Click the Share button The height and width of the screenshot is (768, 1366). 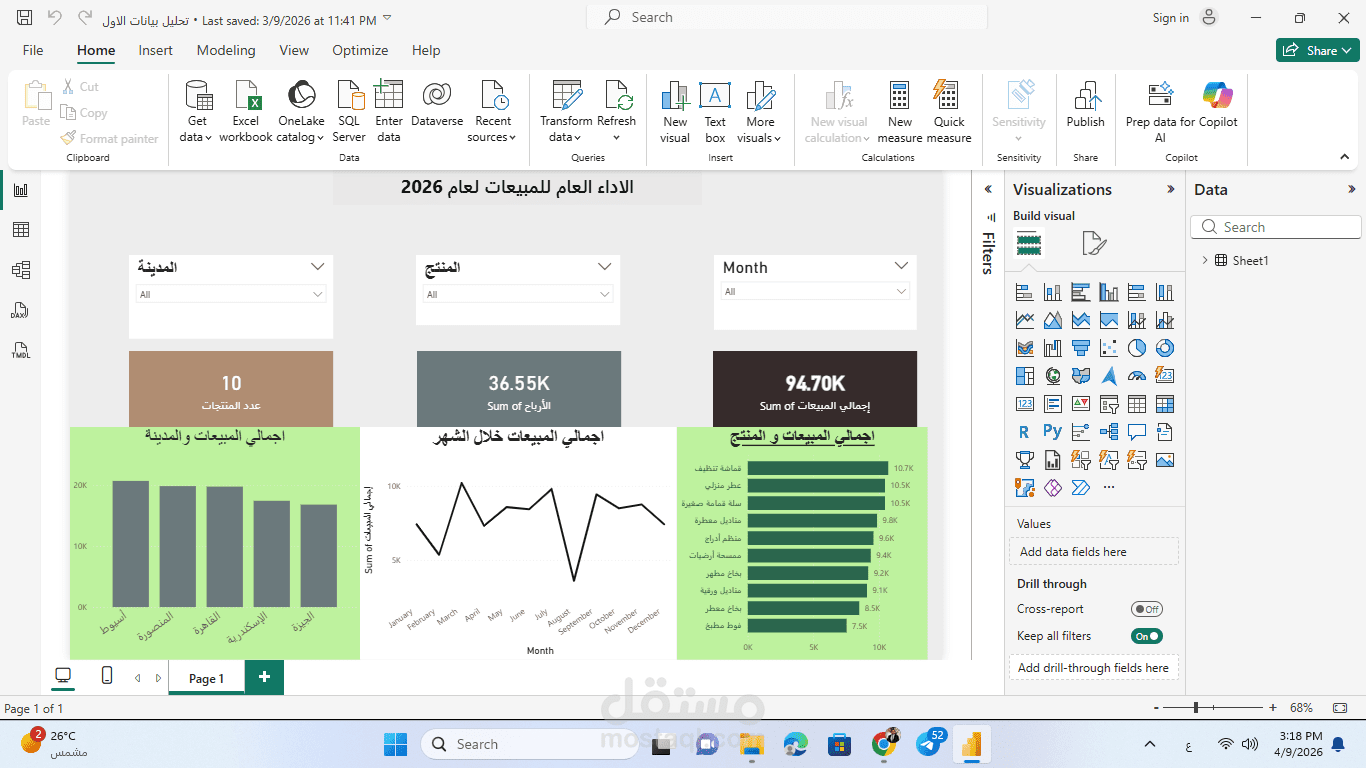pos(1318,50)
